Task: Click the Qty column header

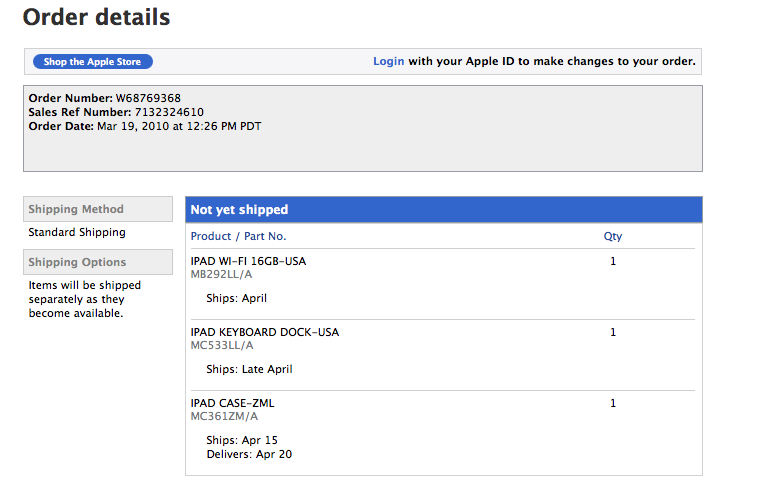Action: (x=612, y=236)
